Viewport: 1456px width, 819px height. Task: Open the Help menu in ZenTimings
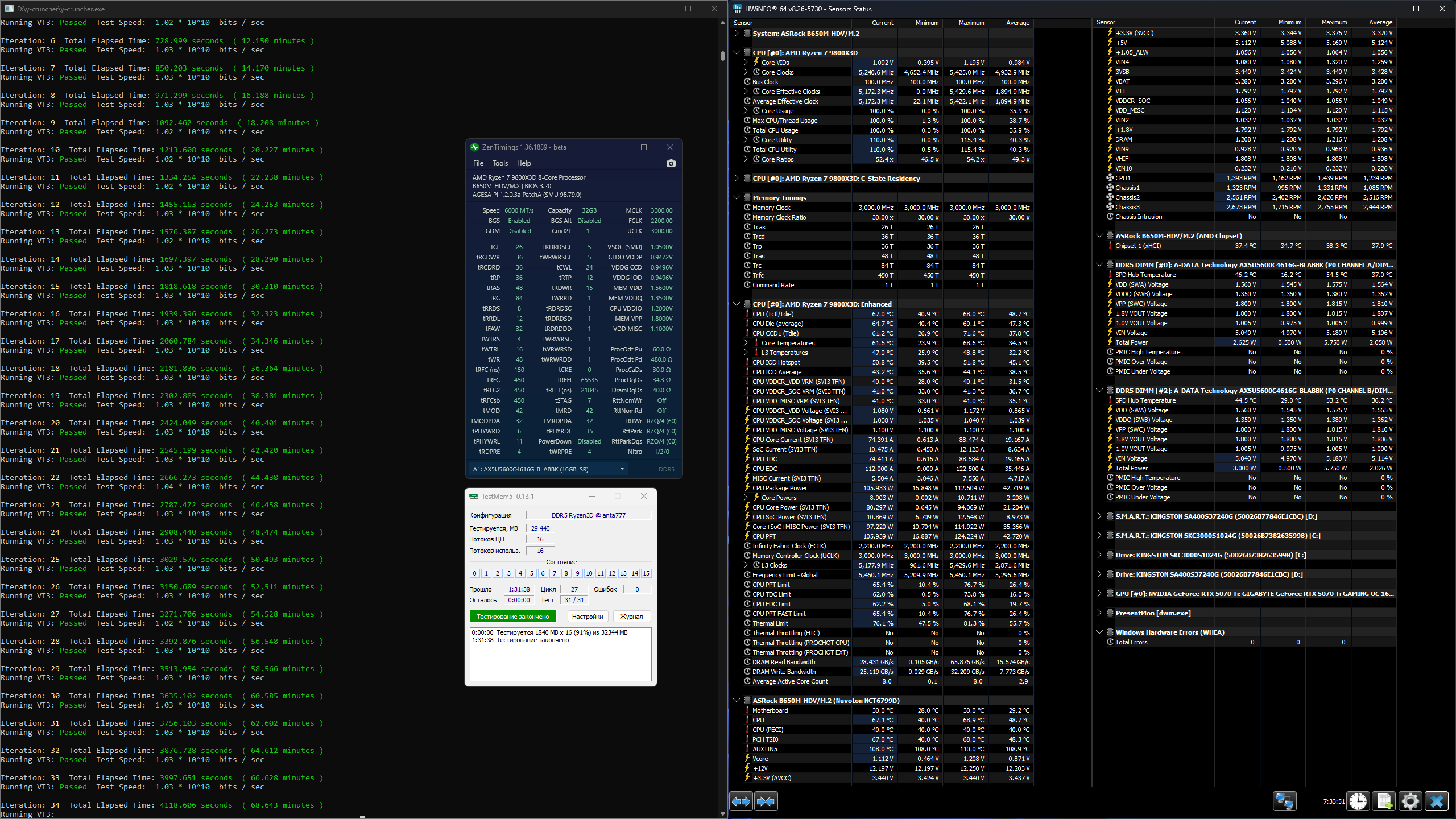coord(524,163)
